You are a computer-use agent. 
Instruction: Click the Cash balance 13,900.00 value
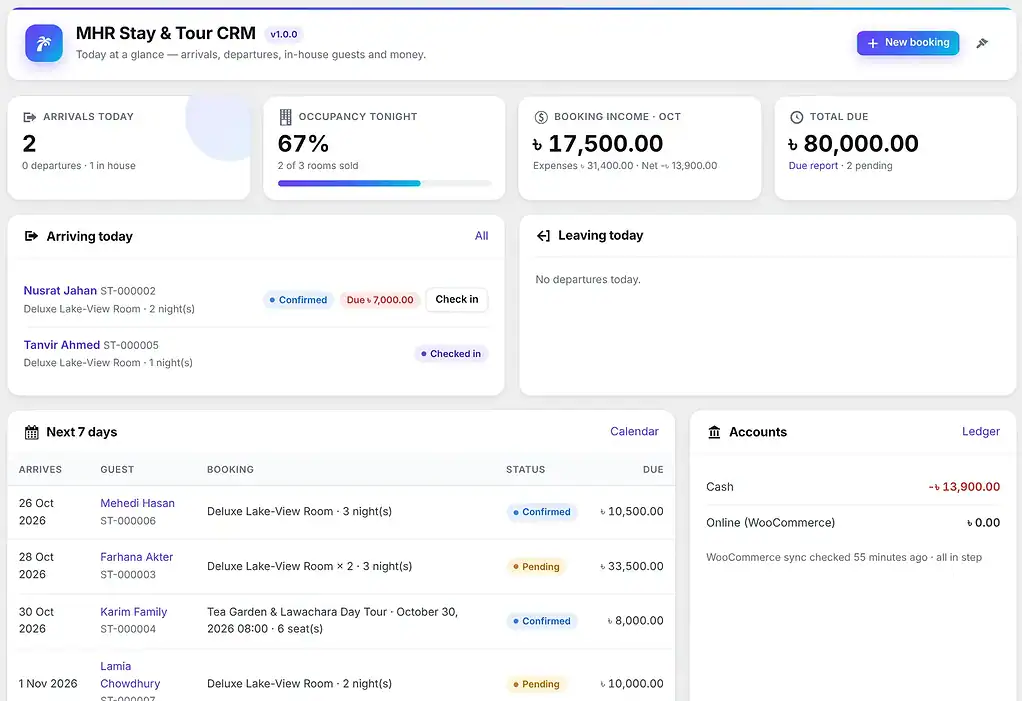964,487
